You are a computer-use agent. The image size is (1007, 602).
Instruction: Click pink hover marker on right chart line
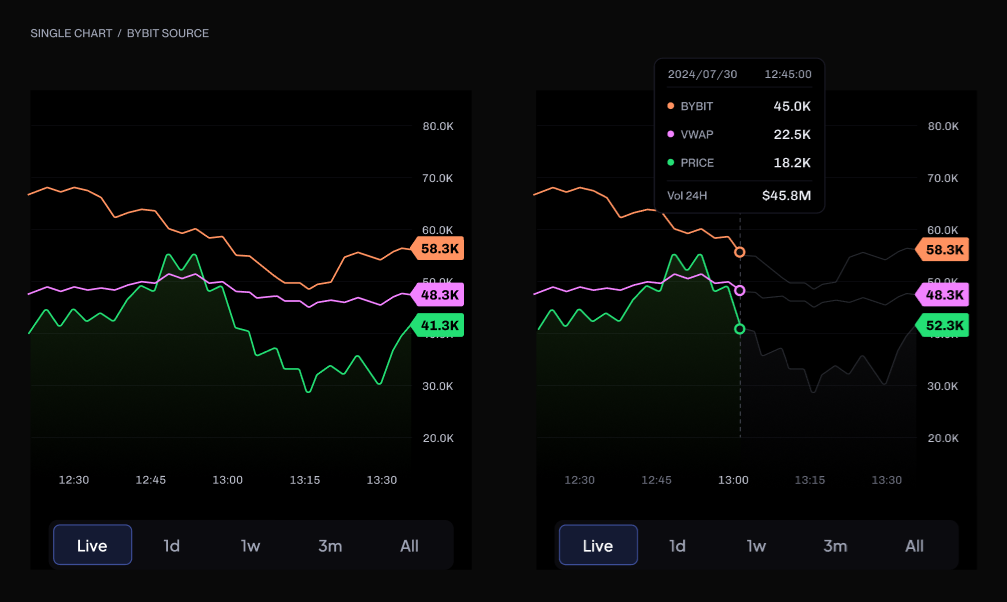tap(740, 291)
